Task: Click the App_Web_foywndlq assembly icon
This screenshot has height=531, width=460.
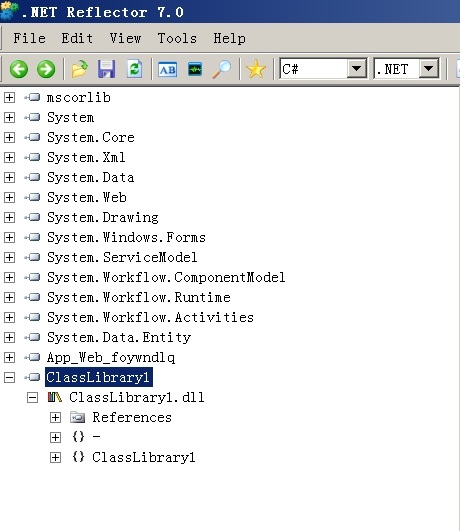Action: [33, 357]
